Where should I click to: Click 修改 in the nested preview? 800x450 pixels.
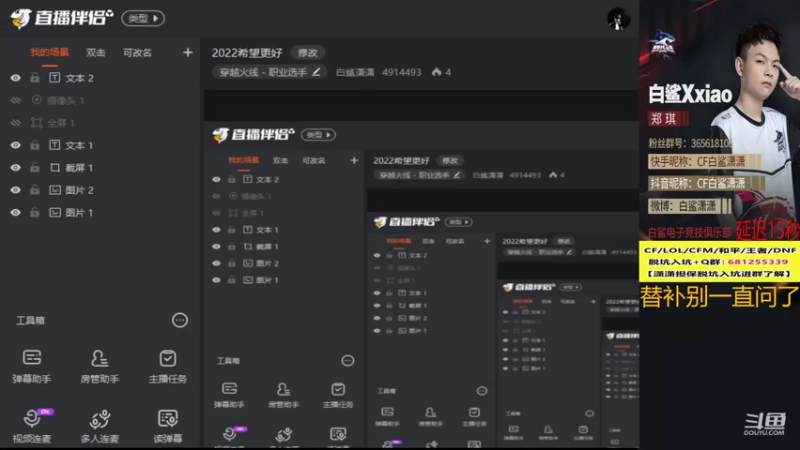tap(450, 161)
